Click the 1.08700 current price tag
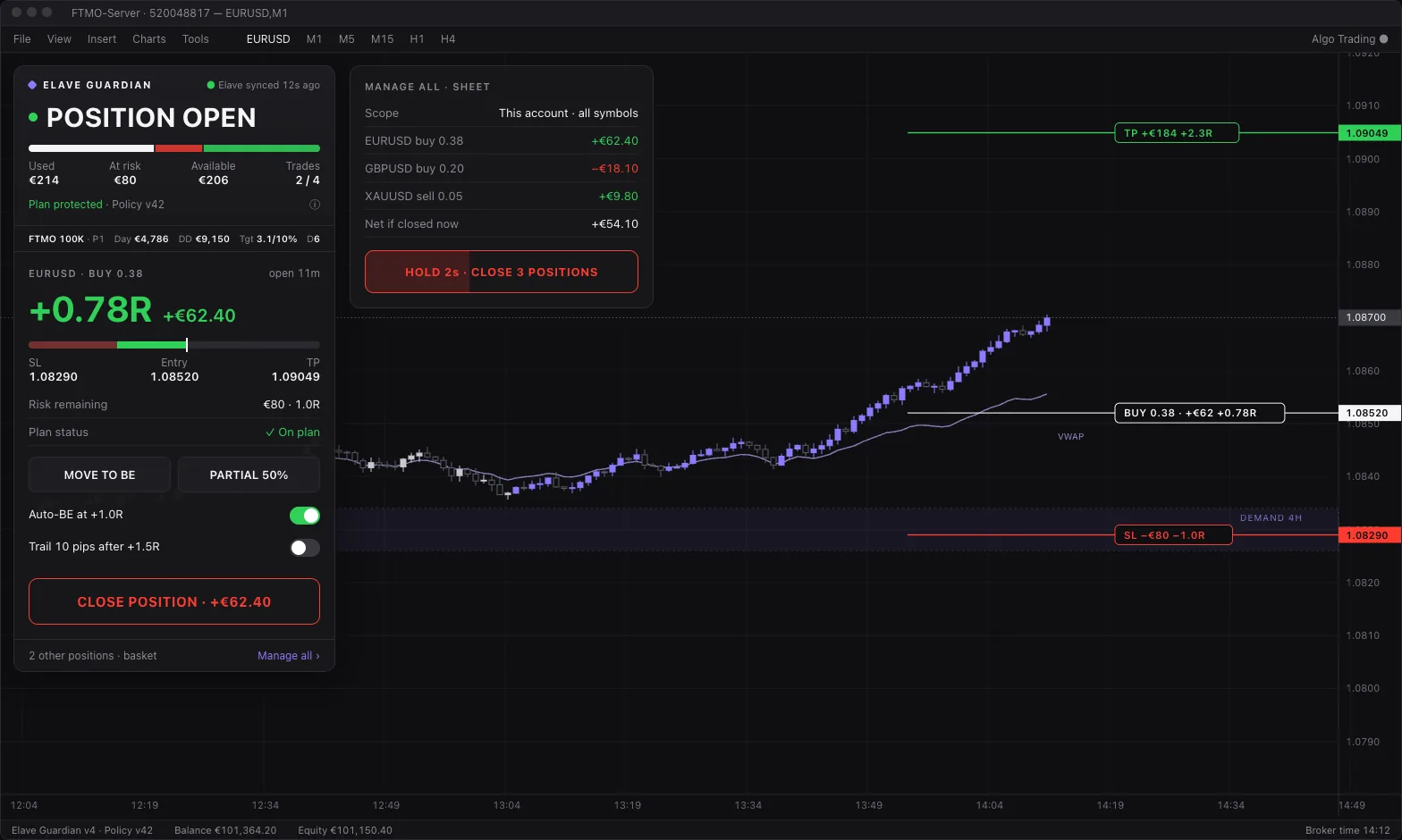This screenshot has width=1402, height=840. pos(1369,317)
